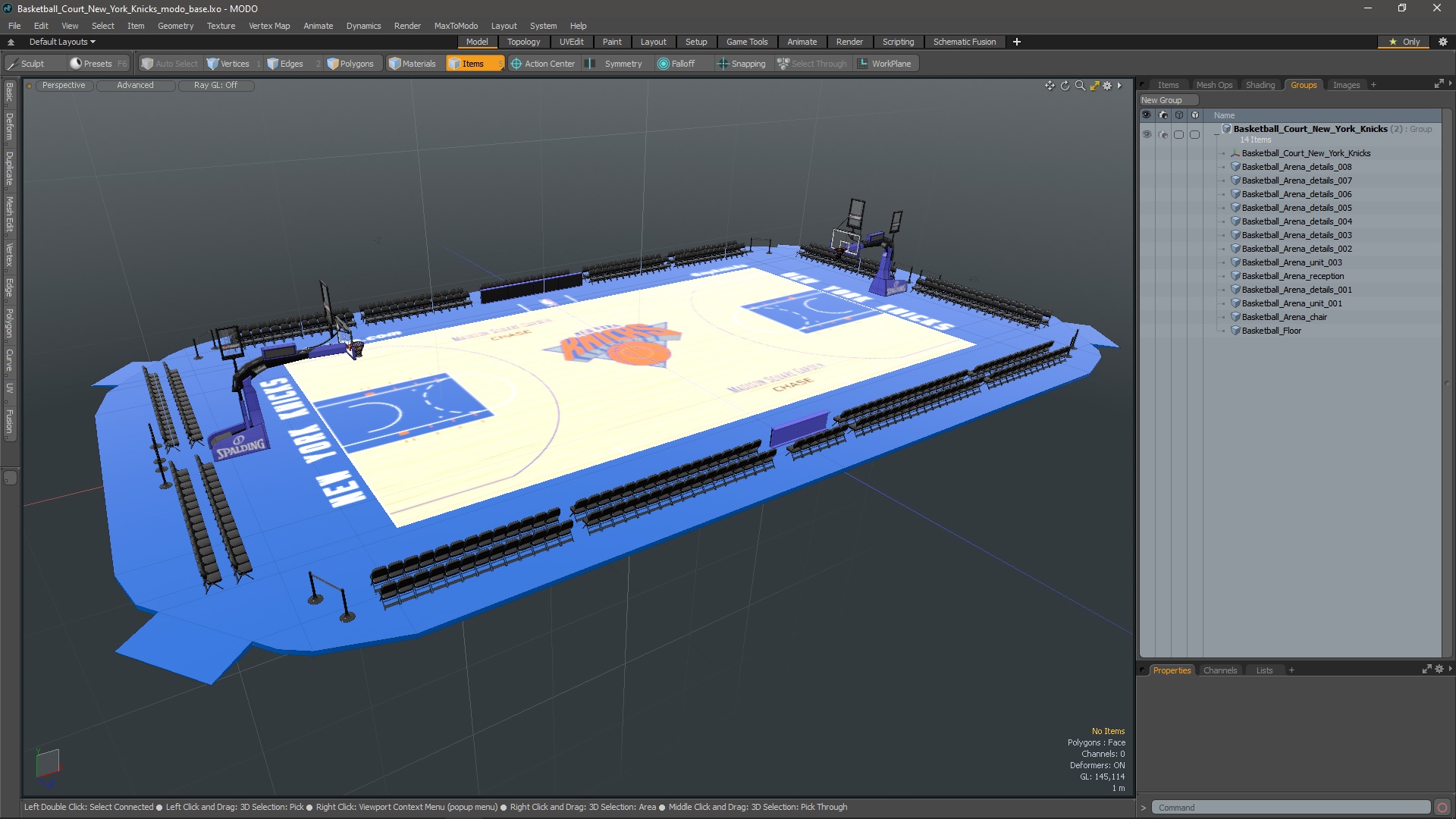Select Basketball_Floor in the group list
Viewport: 1456px width, 819px height.
point(1271,331)
